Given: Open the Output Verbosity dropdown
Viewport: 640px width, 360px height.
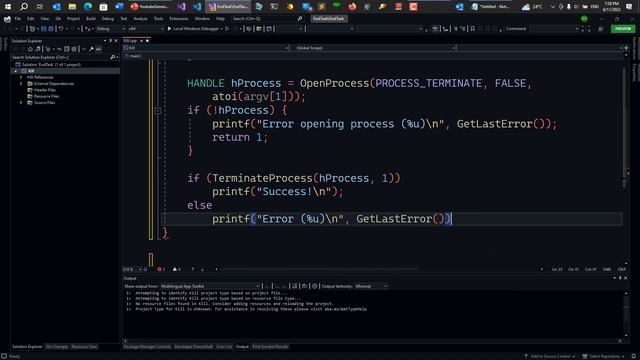Looking at the screenshot, I should click(371, 286).
